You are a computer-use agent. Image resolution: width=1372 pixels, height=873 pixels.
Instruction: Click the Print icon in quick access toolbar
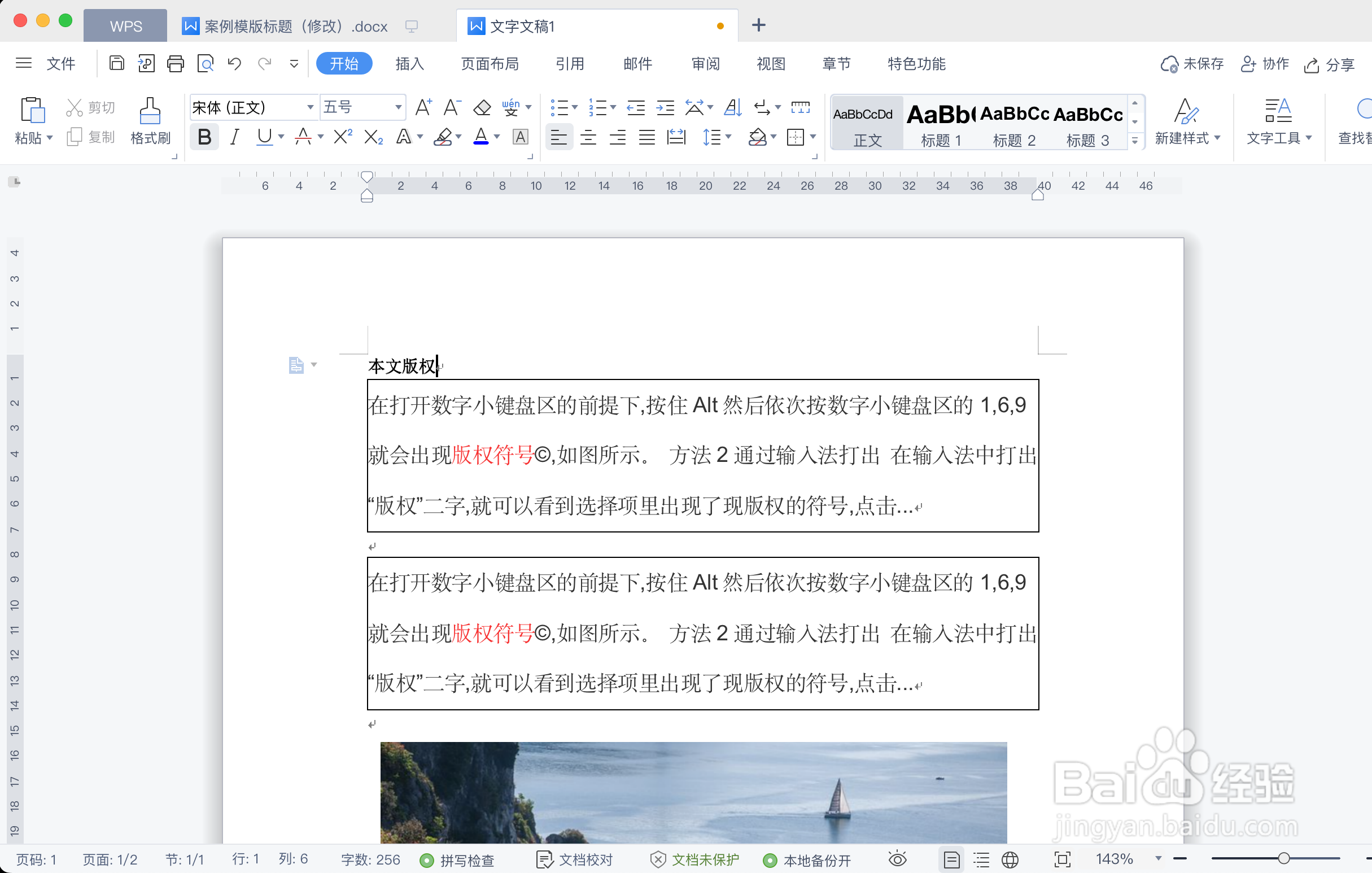(175, 63)
